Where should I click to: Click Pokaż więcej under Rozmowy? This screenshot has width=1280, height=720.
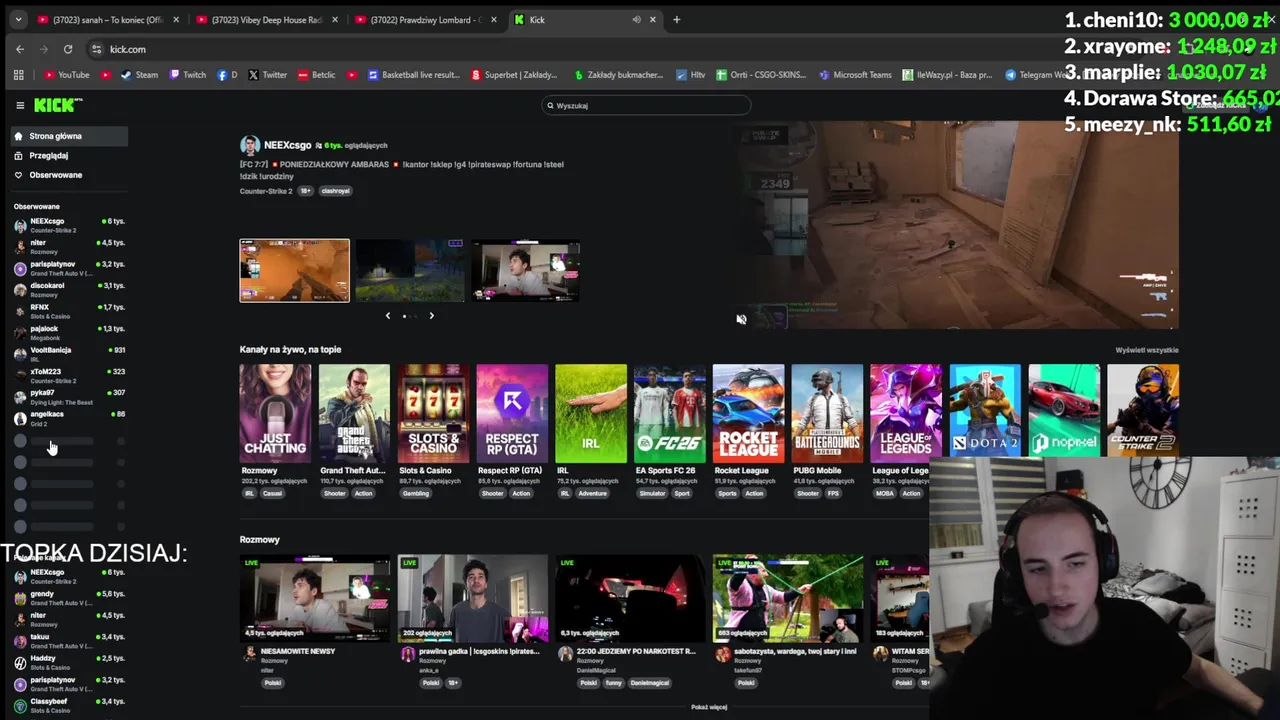709,707
